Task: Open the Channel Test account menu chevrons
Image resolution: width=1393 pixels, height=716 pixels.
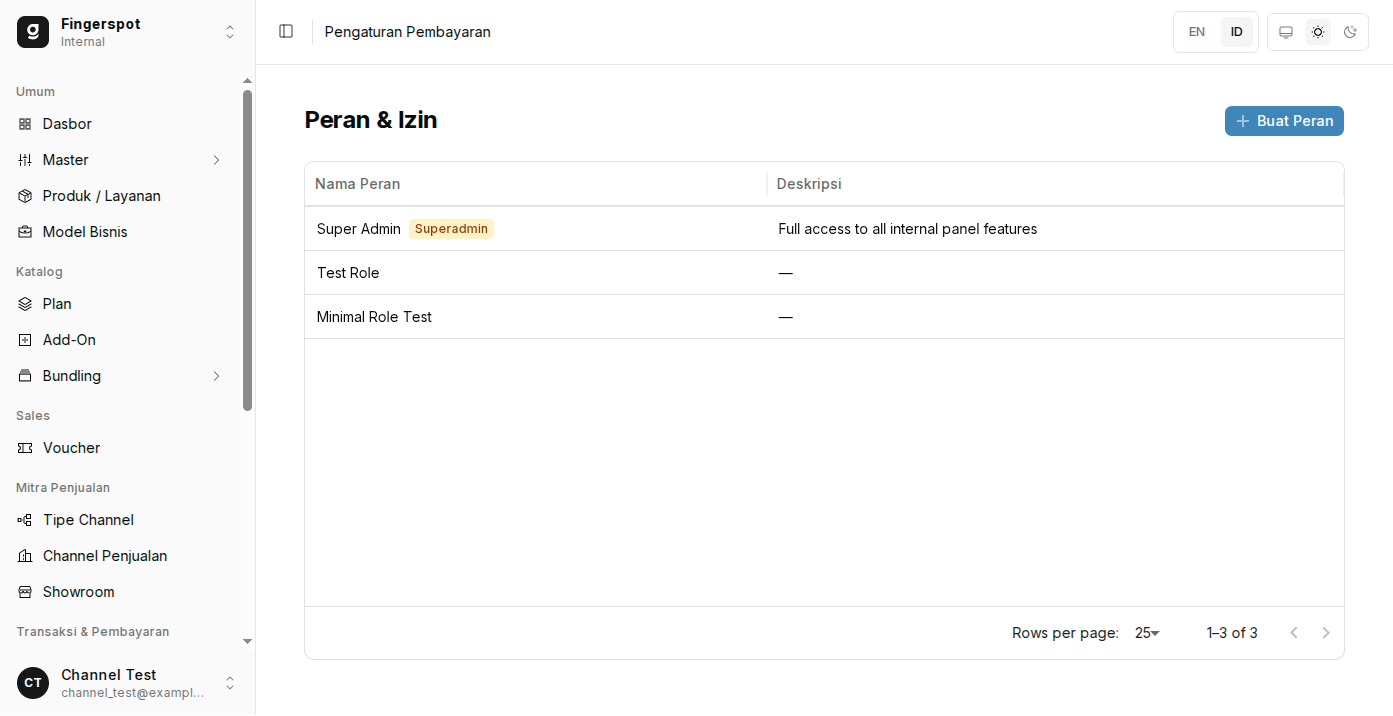Action: tap(230, 683)
